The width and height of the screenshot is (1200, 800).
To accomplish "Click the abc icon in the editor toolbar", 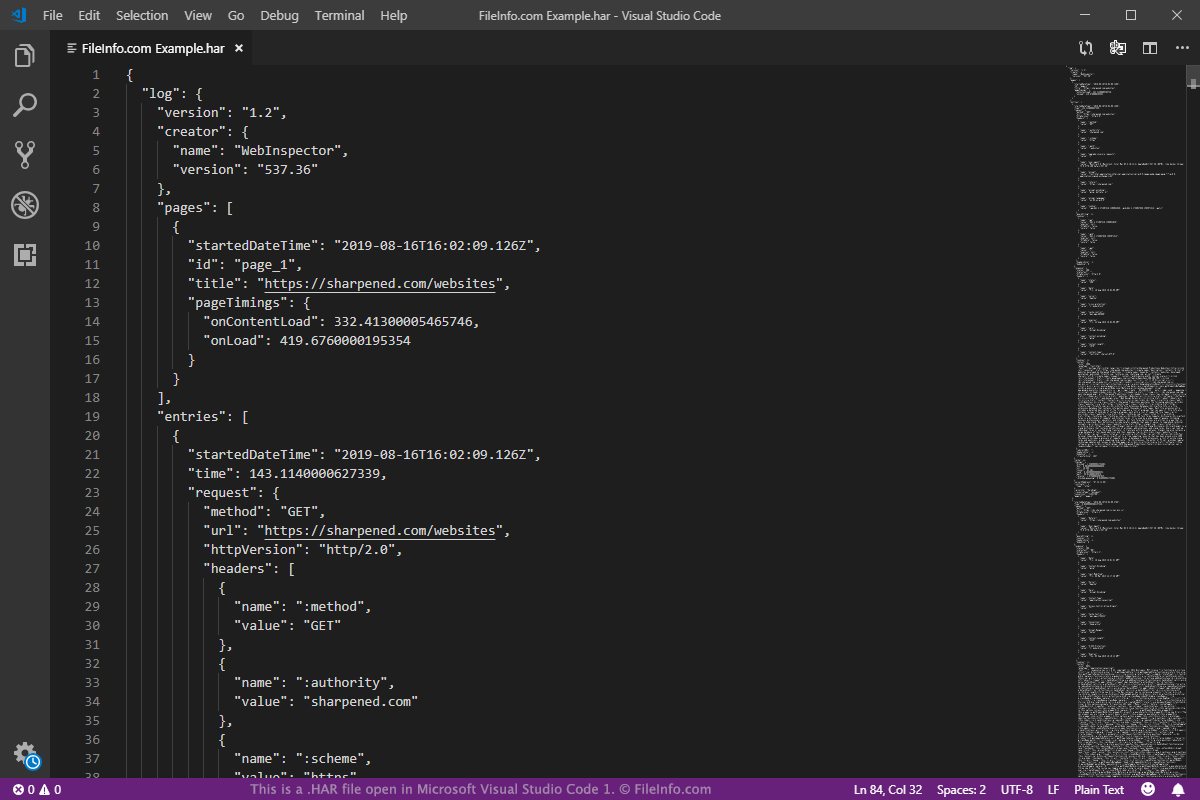I will [1118, 48].
